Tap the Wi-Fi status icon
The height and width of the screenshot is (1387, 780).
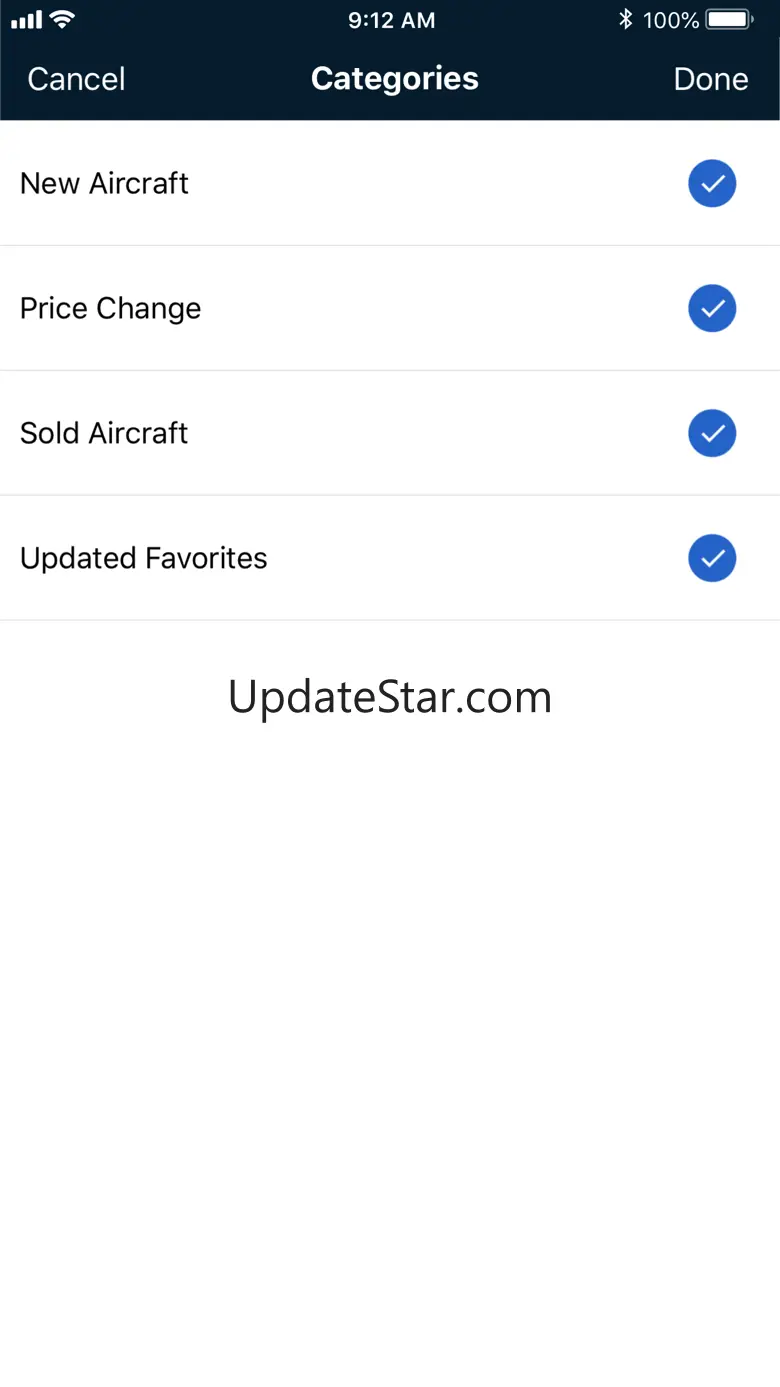click(62, 20)
